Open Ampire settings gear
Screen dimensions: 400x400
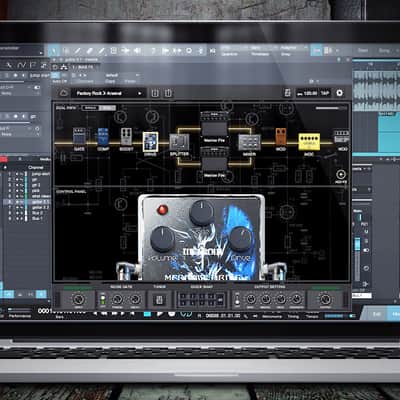click(339, 93)
